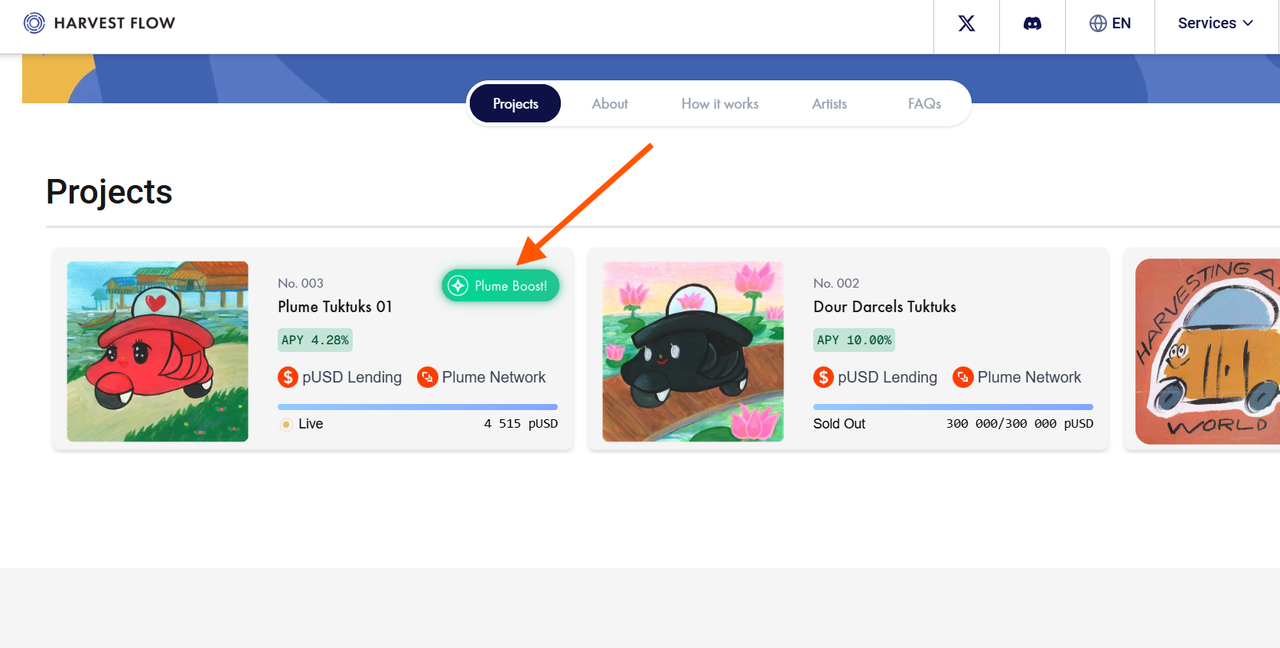This screenshot has height=648, width=1280.
Task: Click pUSD icon on Dour Darcels Tuktuks card
Action: coord(824,377)
